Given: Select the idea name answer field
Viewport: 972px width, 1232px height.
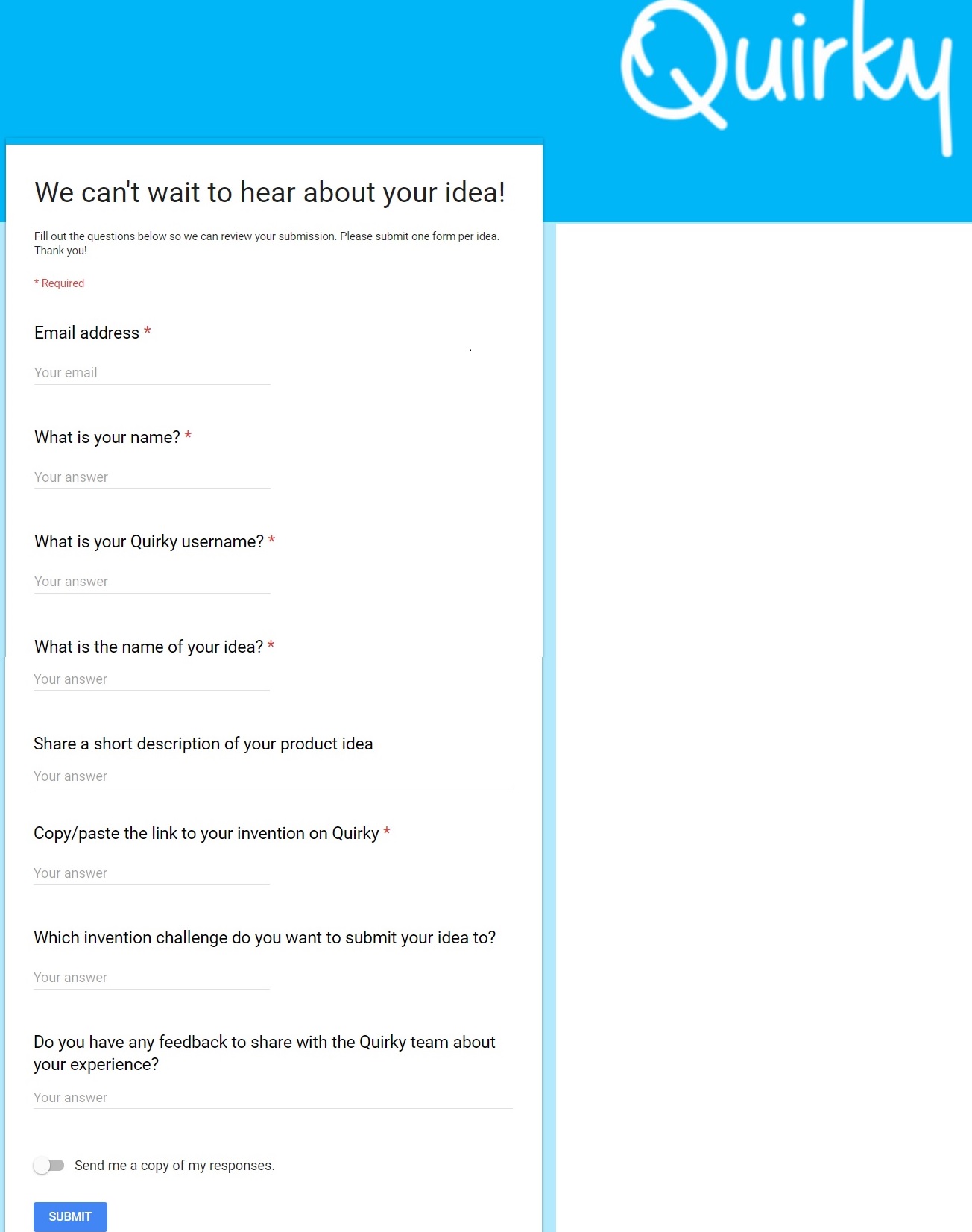Looking at the screenshot, I should pyautogui.click(x=151, y=679).
